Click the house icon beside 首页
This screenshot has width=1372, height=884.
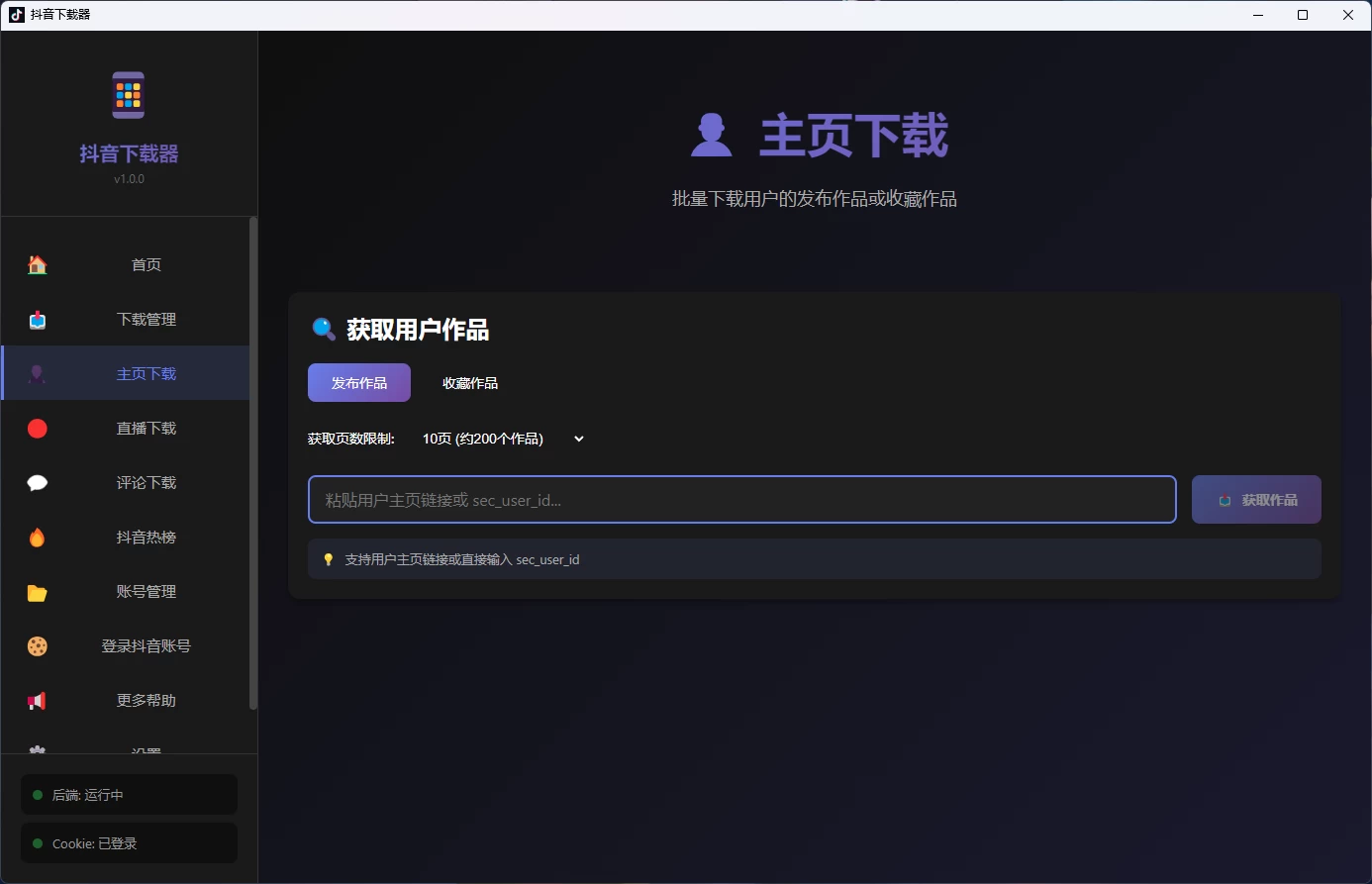(x=38, y=264)
